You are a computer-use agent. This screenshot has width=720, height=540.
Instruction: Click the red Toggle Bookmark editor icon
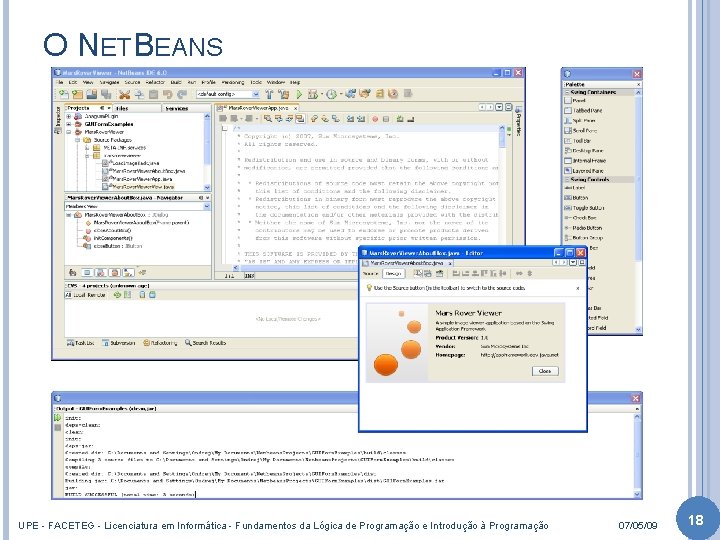(375, 119)
